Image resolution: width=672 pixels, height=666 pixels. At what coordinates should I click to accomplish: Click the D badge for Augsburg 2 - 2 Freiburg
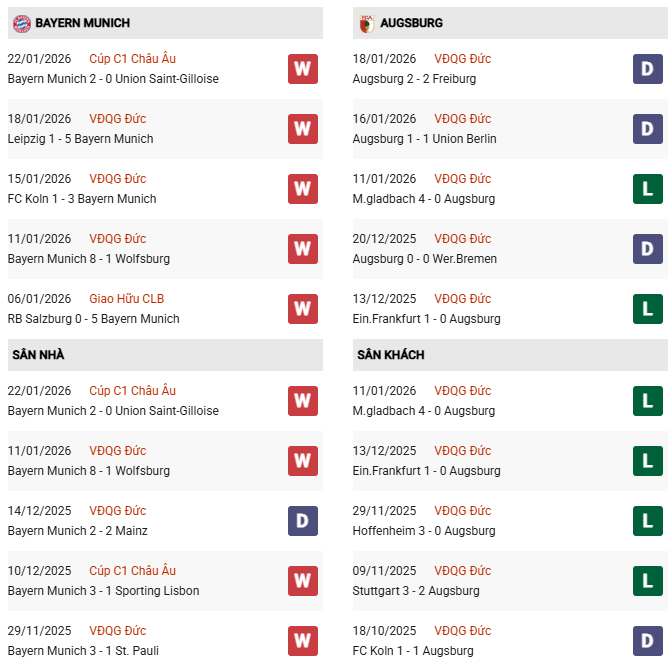(x=648, y=69)
